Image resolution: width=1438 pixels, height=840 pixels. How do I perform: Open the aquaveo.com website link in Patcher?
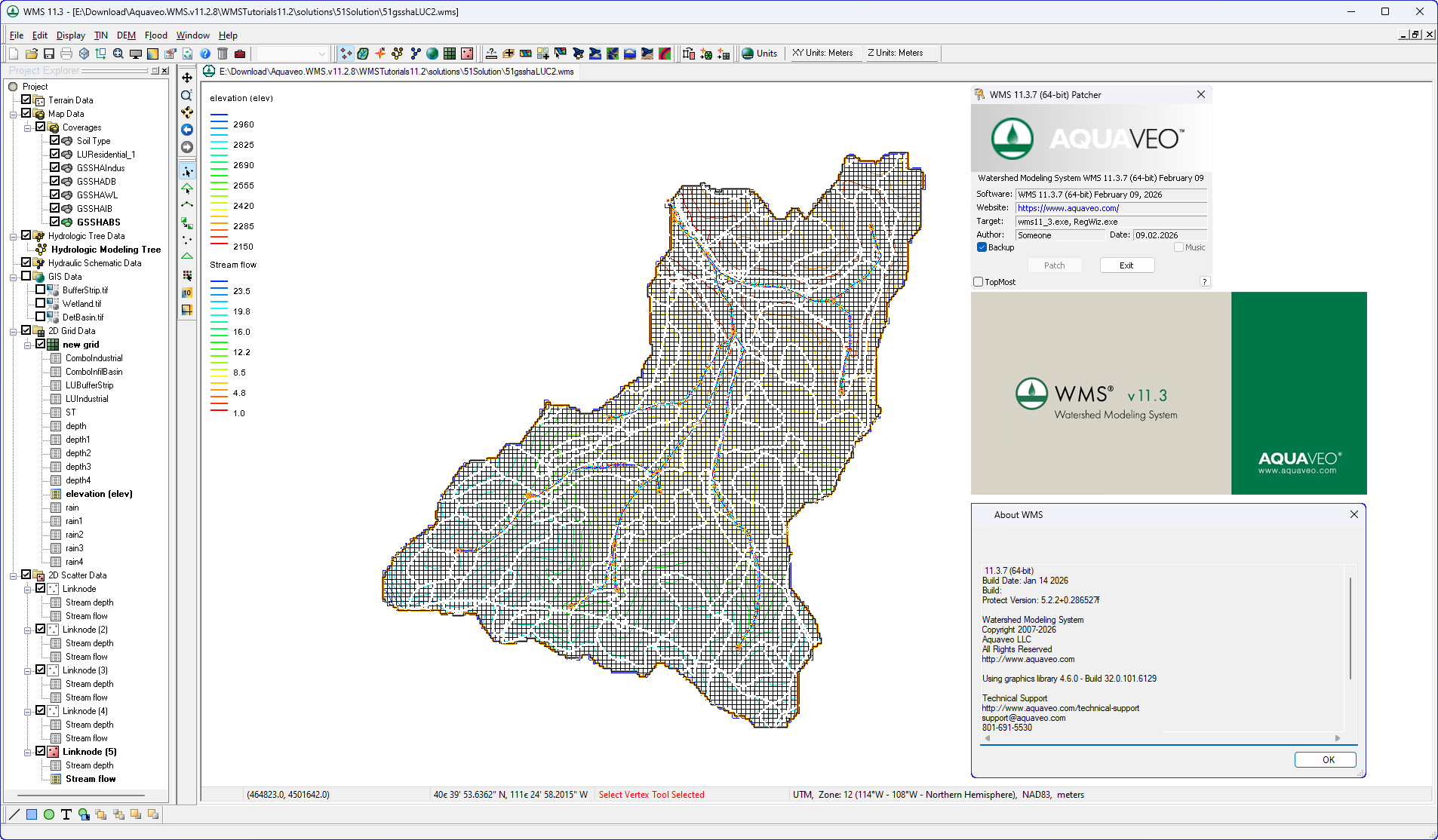1068,208
